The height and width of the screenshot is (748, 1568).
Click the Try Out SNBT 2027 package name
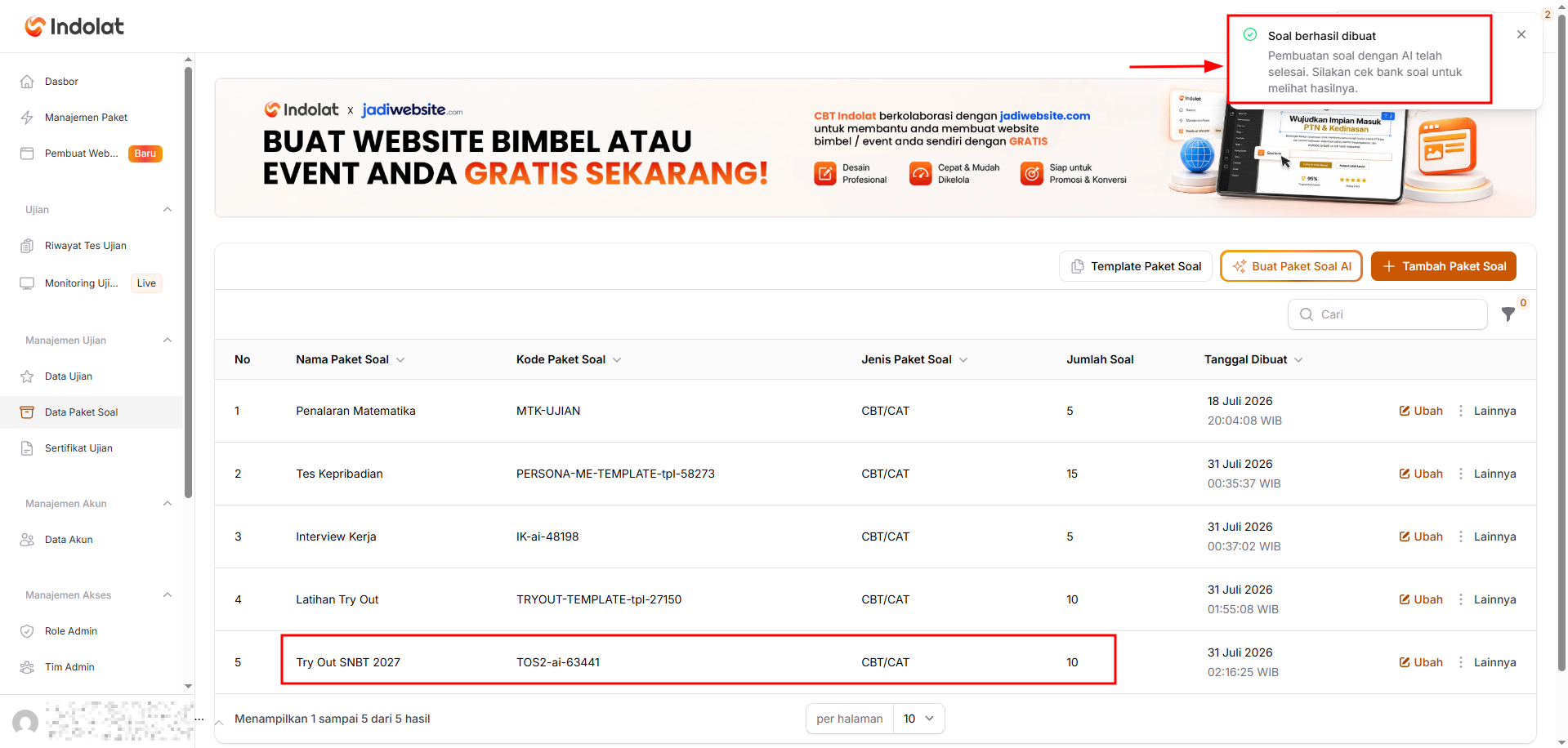348,662
